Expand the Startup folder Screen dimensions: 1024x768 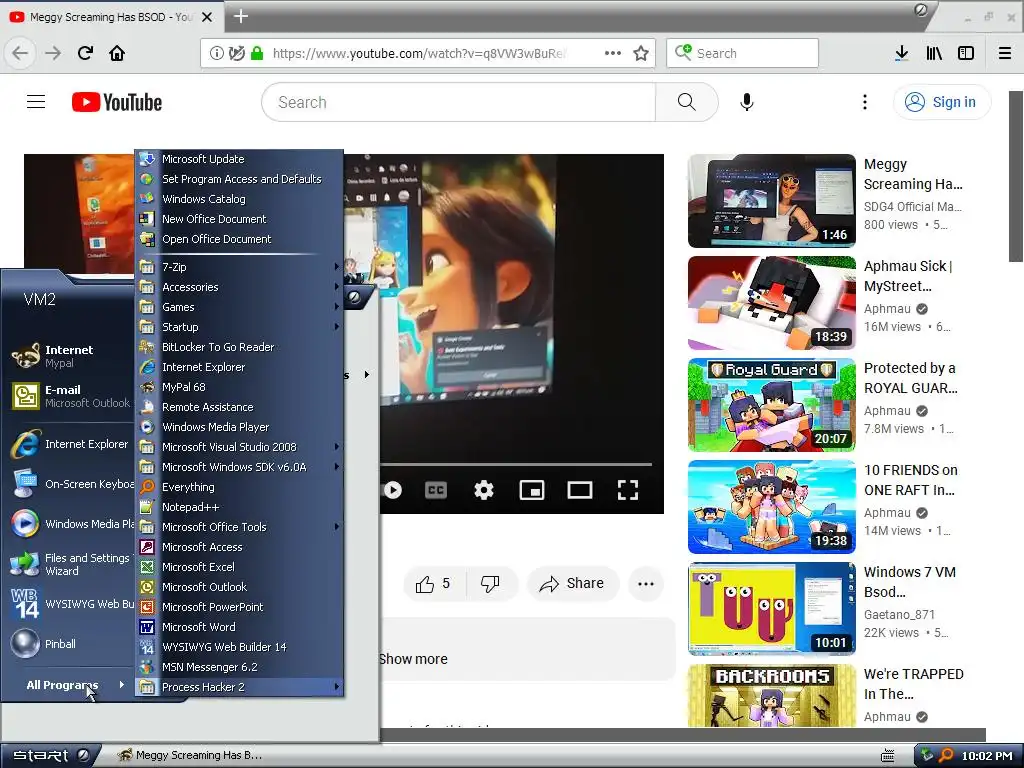(239, 327)
